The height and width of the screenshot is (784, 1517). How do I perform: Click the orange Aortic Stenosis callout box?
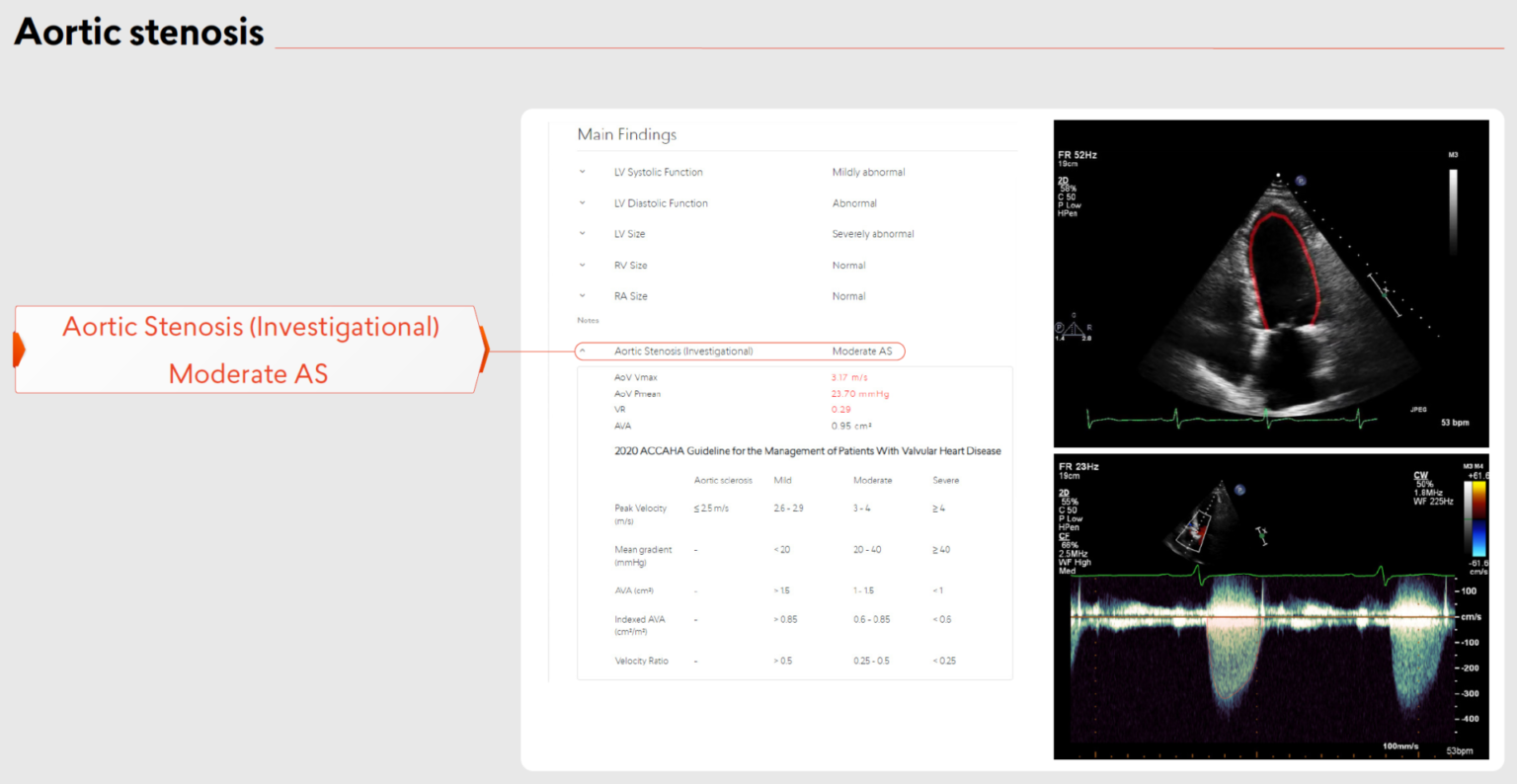[250, 350]
